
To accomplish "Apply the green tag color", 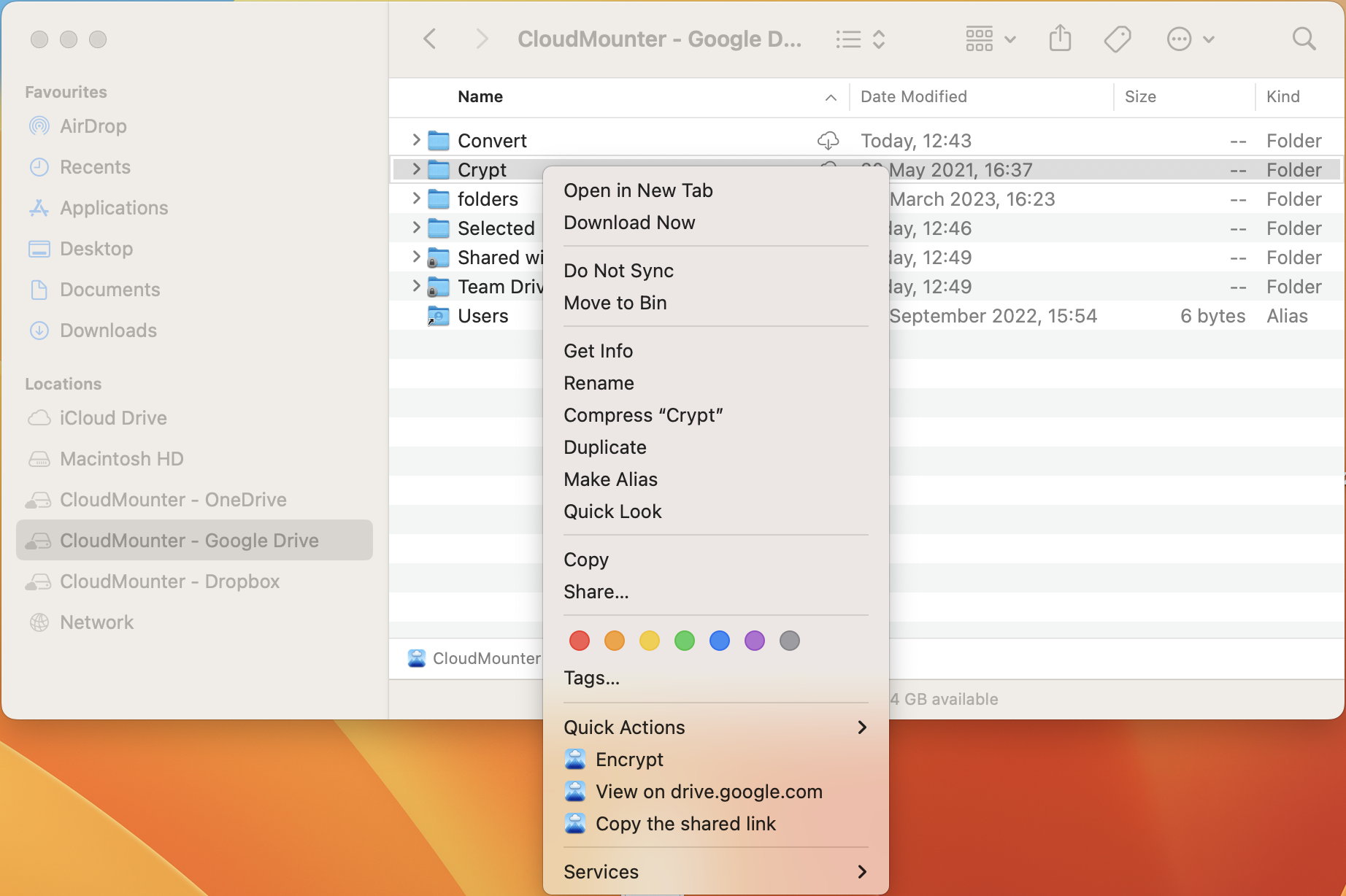I will (685, 641).
